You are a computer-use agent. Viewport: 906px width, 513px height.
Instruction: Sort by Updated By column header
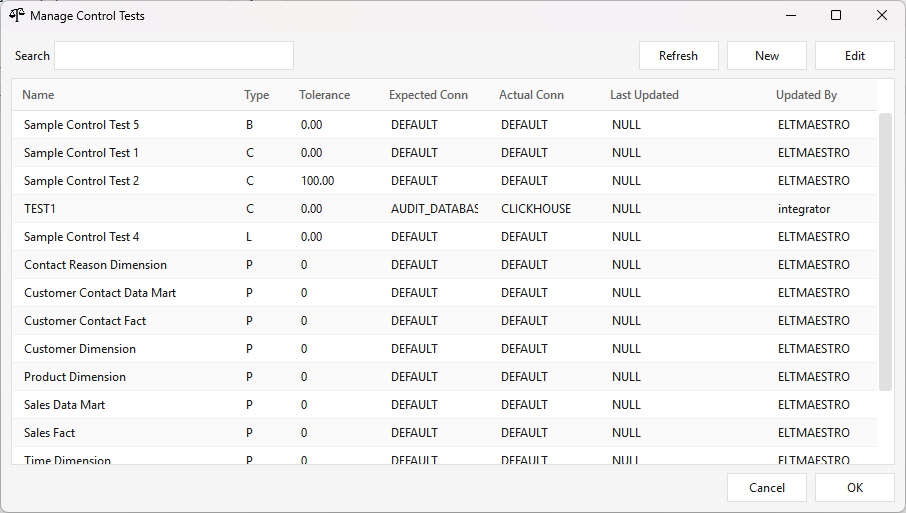tap(806, 95)
